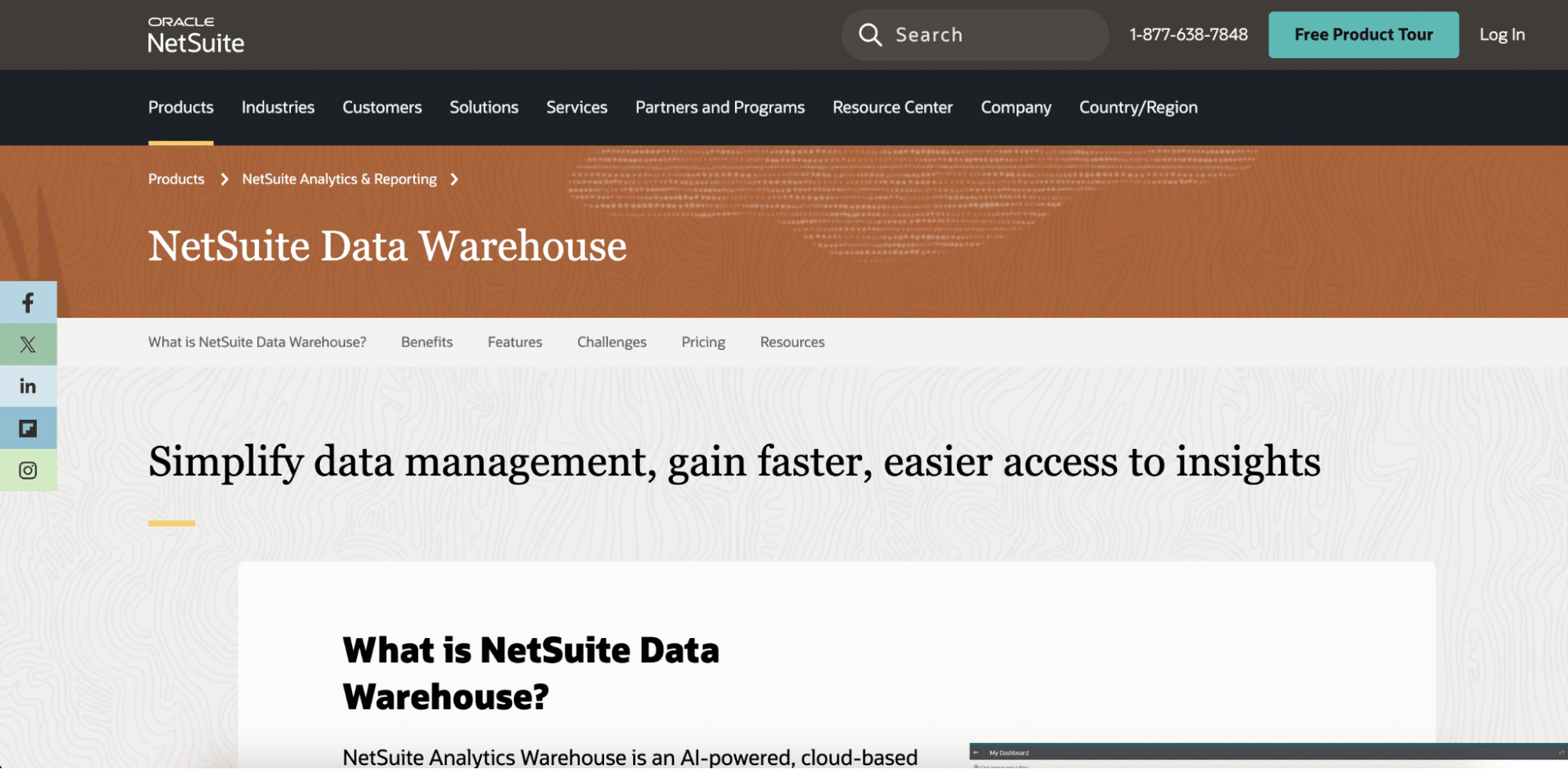Click the search magnifier icon
Viewport: 1568px width, 769px height.
point(870,35)
